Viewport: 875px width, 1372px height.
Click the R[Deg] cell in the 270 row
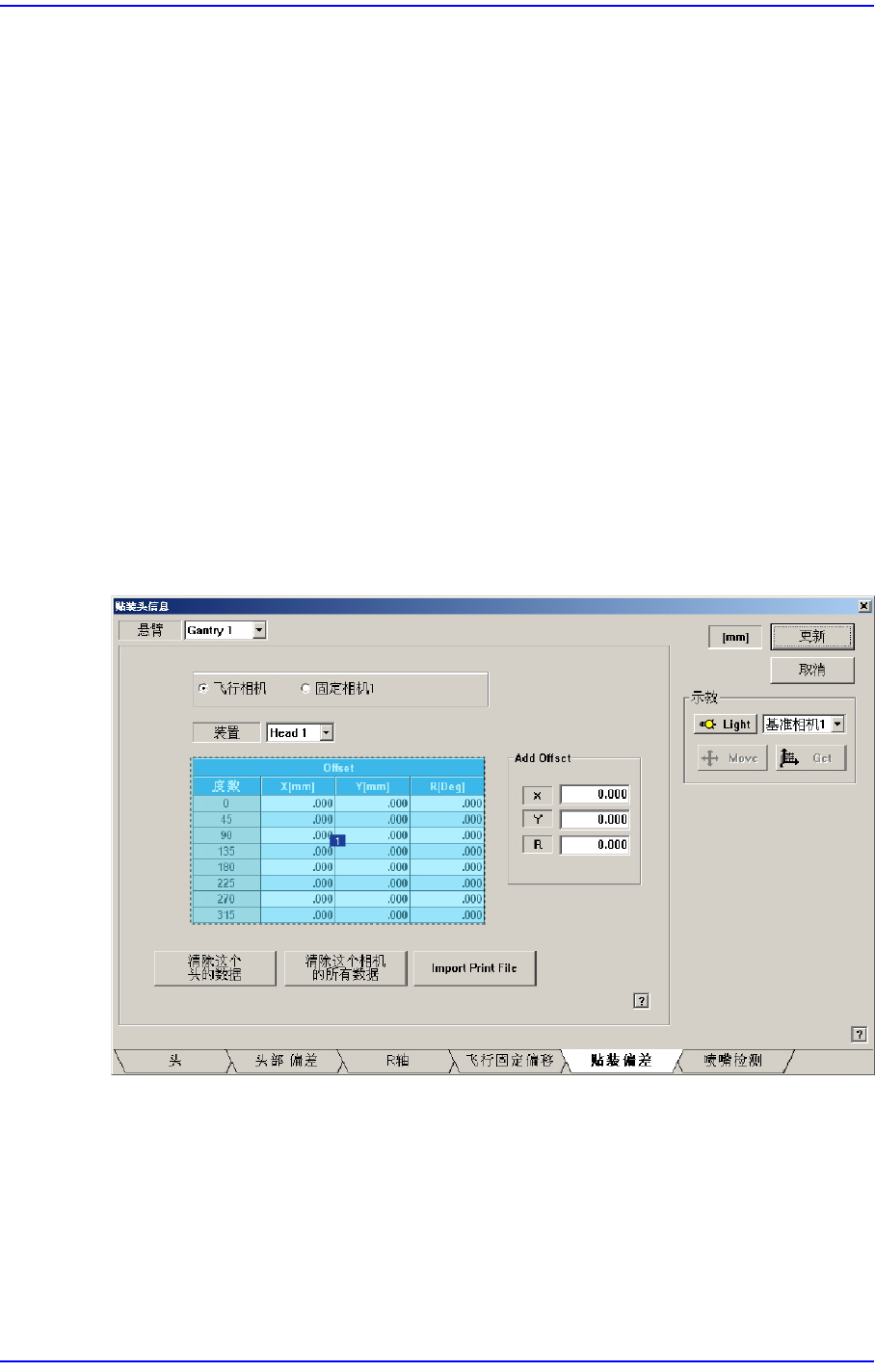point(447,899)
